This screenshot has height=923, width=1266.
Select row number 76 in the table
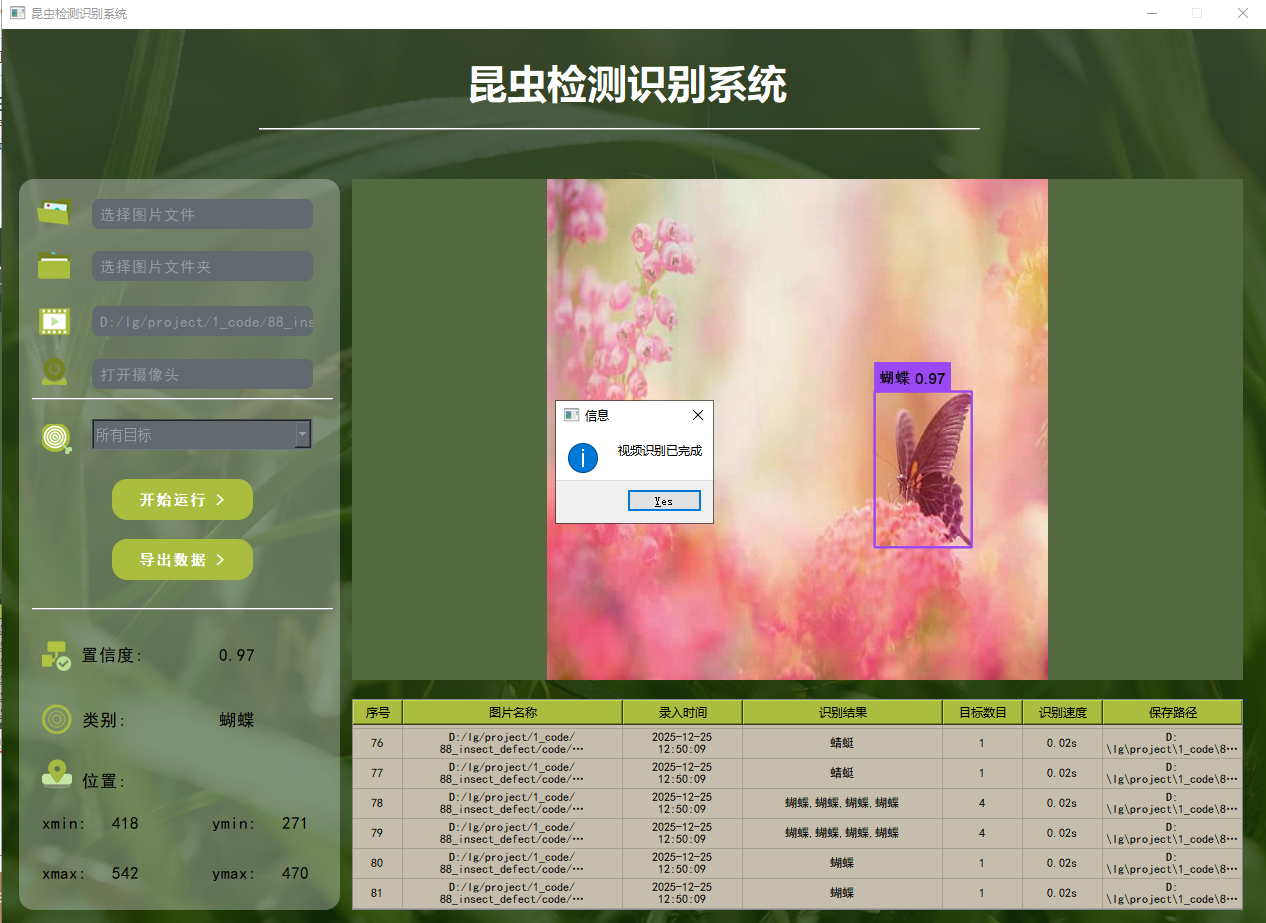(377, 743)
